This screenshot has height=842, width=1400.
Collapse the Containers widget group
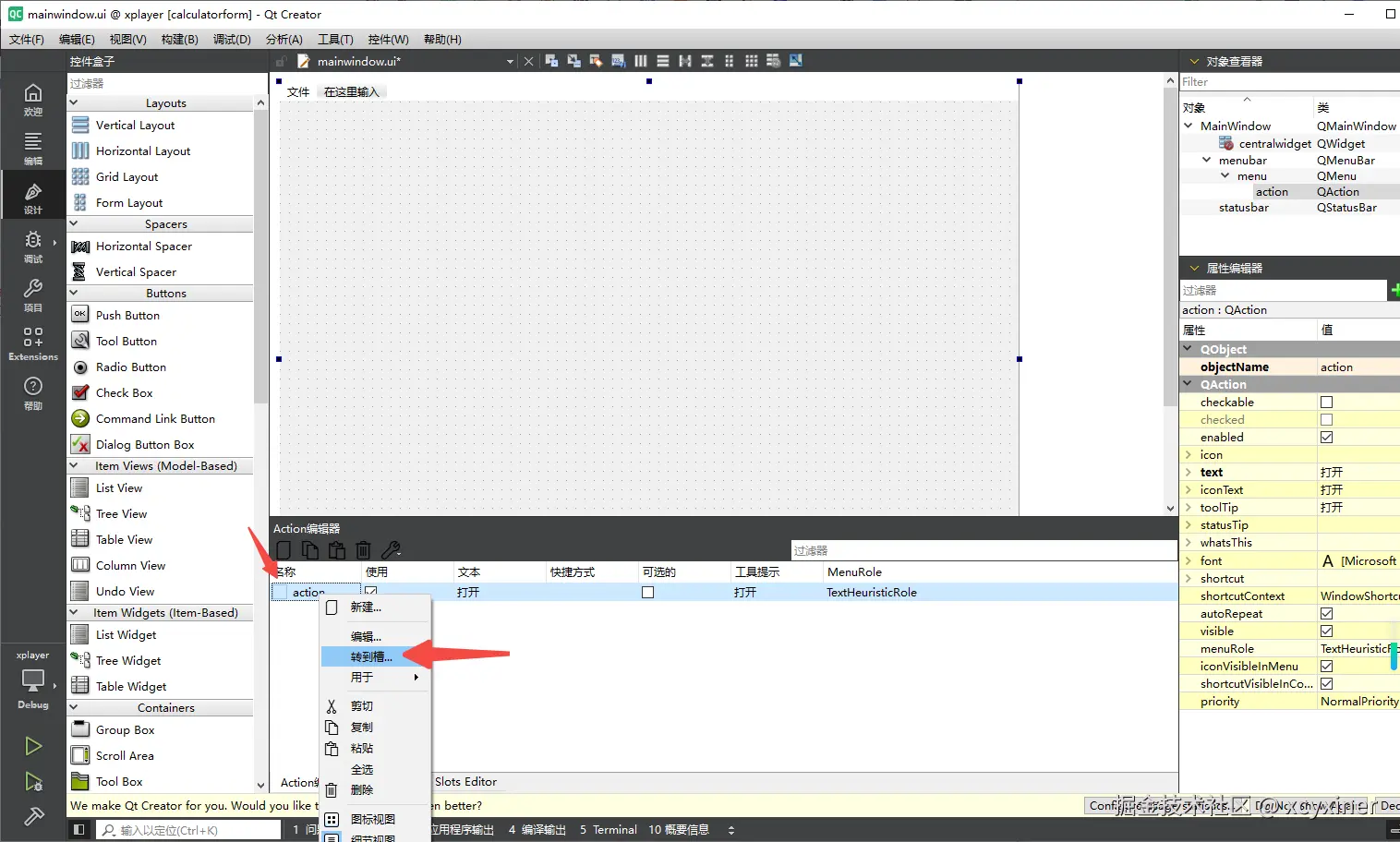tap(74, 708)
